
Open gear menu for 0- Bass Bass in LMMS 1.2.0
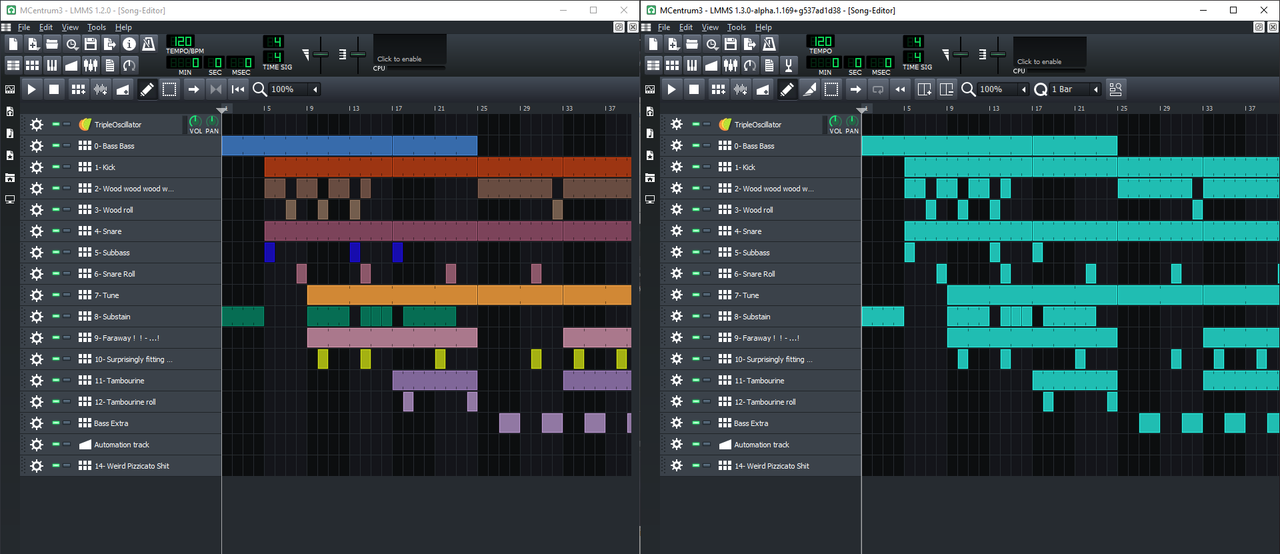37,146
